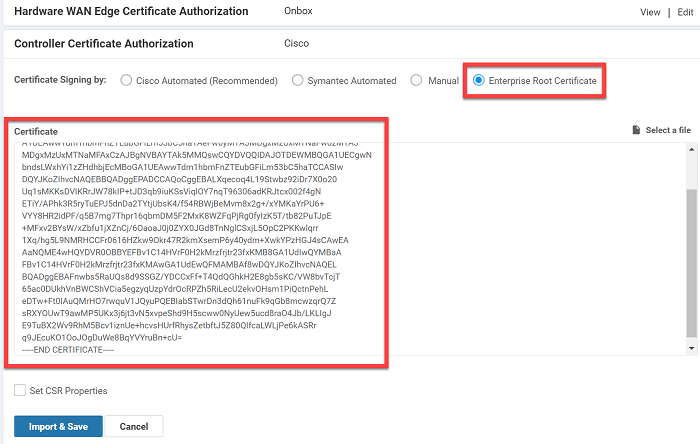Click the Certificate field label

[35, 132]
